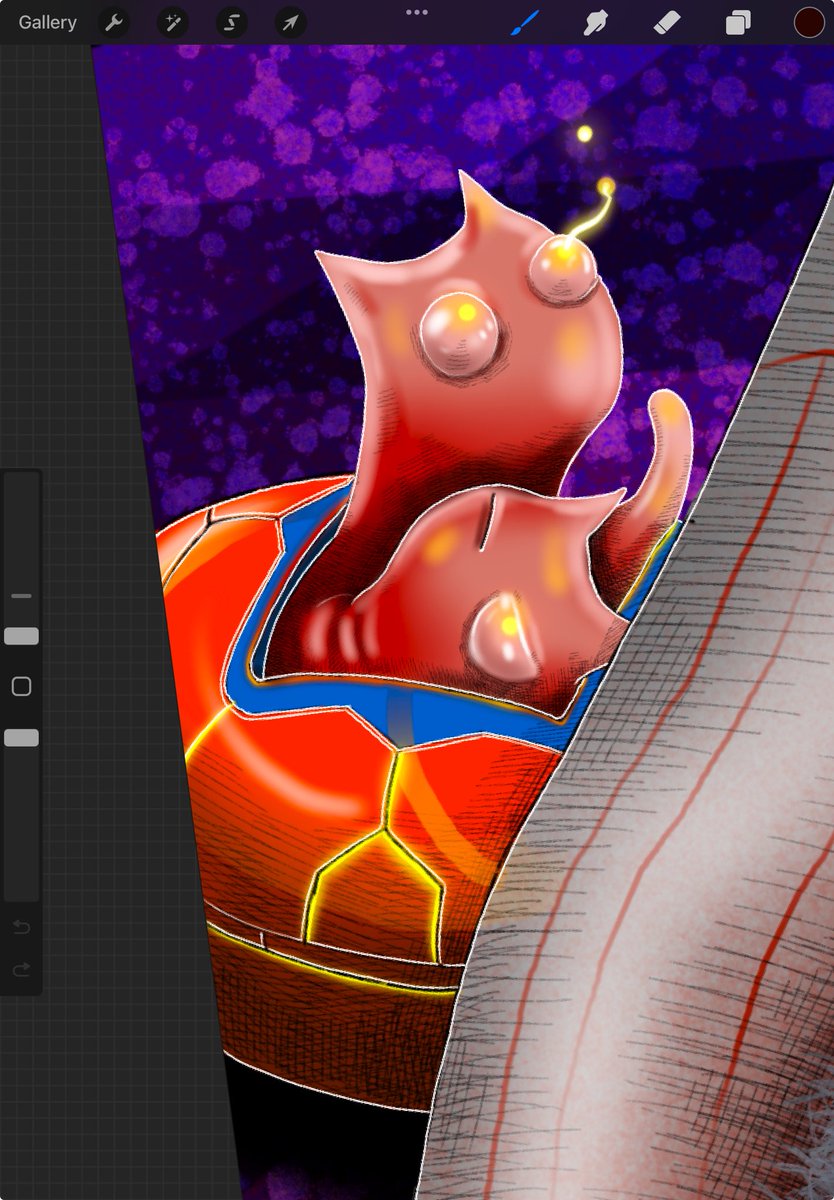The width and height of the screenshot is (834, 1200).
Task: Click the brush size slider handle
Action: pos(21,636)
